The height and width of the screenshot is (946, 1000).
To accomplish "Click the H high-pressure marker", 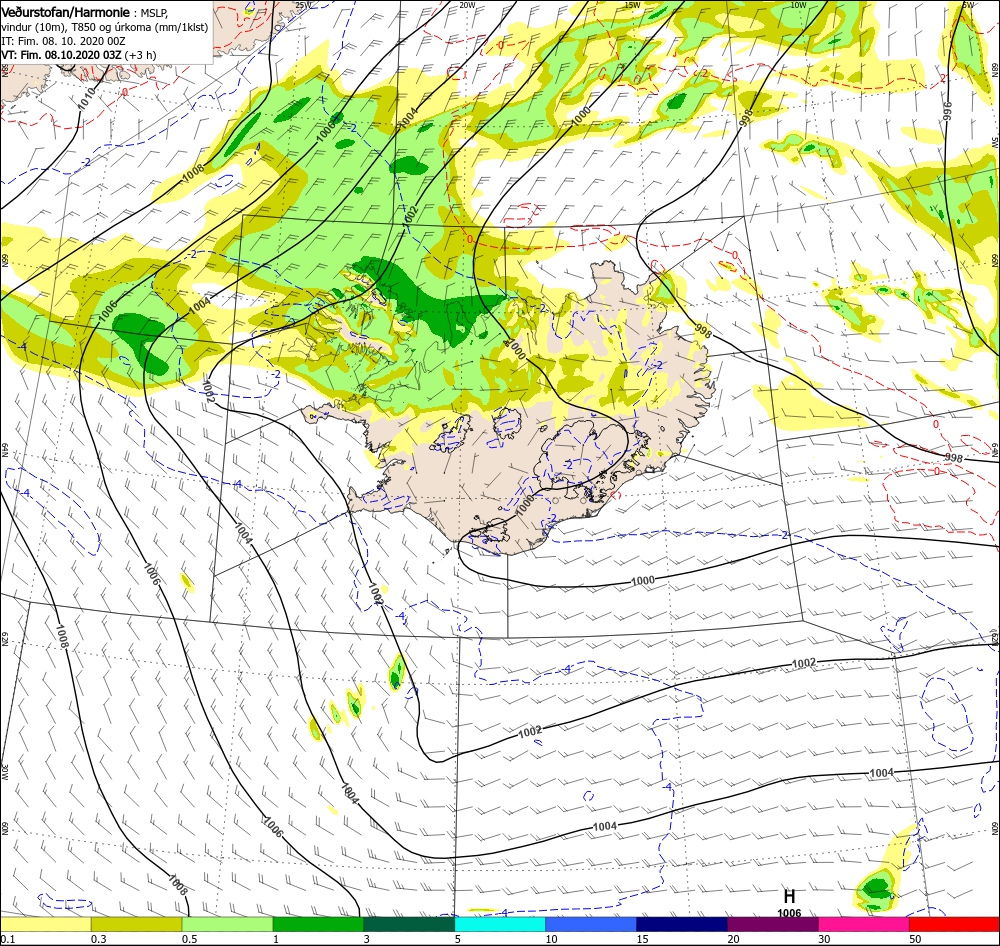I will tap(789, 896).
